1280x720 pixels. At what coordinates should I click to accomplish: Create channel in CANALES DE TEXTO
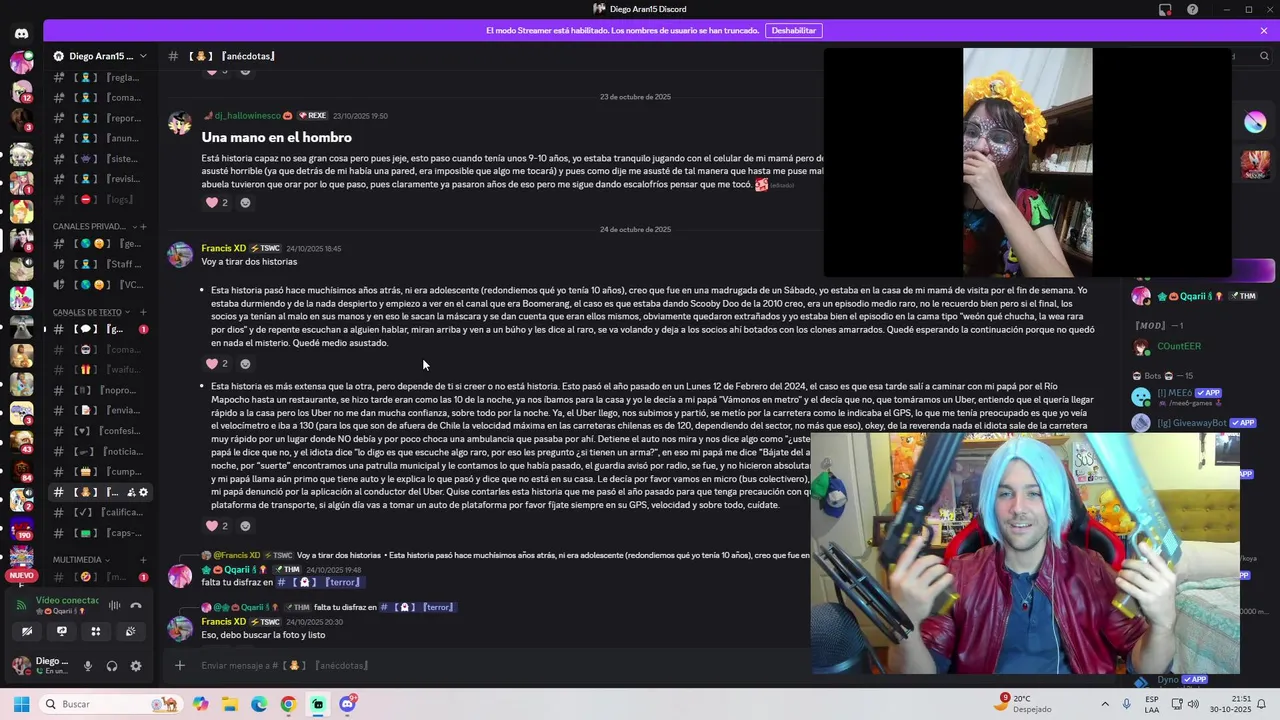tap(143, 312)
